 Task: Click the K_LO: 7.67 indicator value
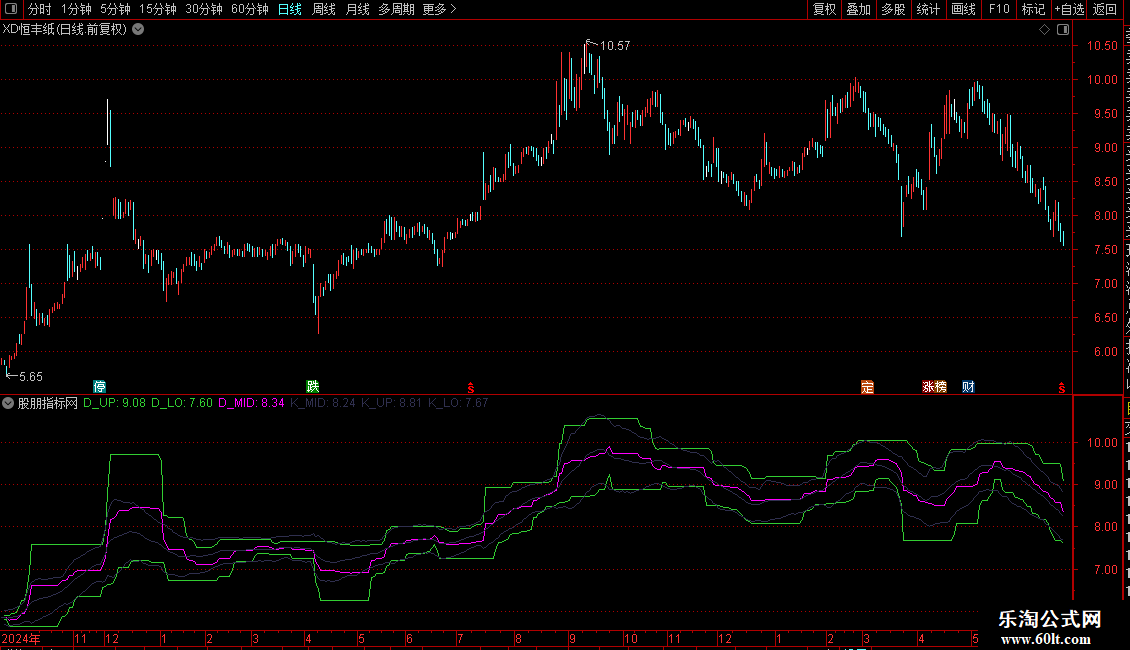pyautogui.click(x=458, y=404)
